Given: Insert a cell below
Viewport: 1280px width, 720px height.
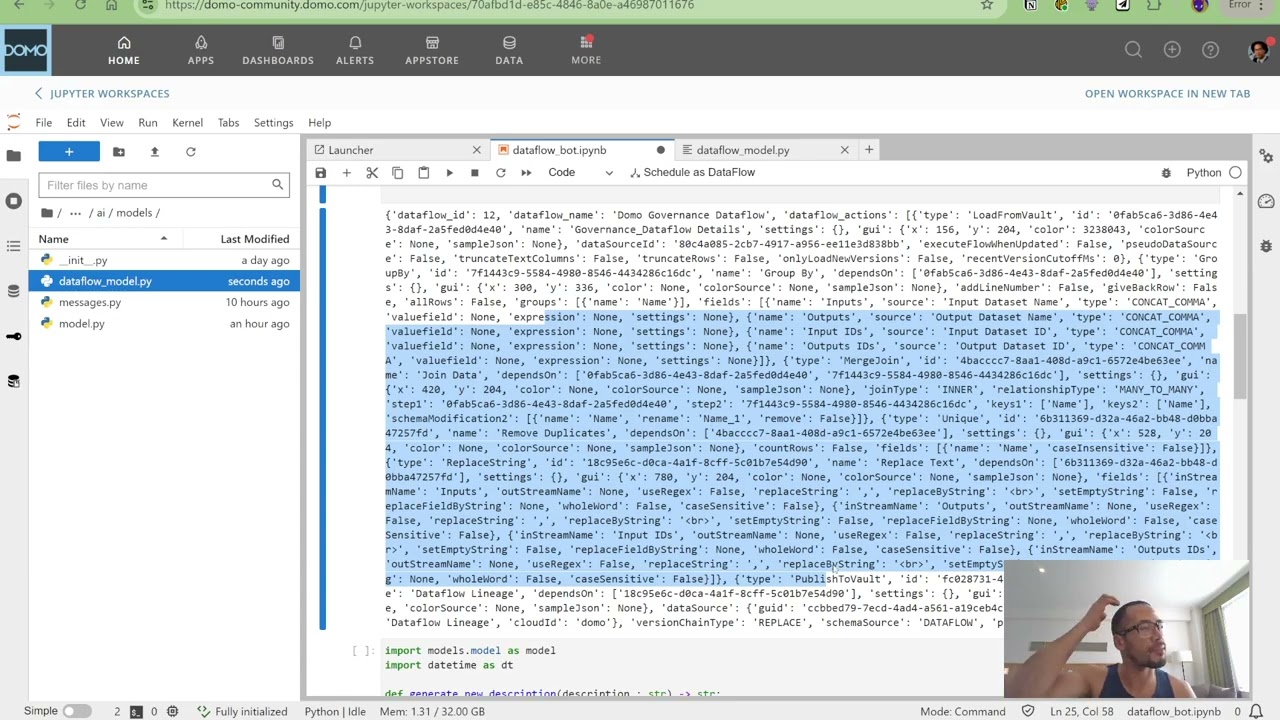Looking at the screenshot, I should click(x=346, y=172).
